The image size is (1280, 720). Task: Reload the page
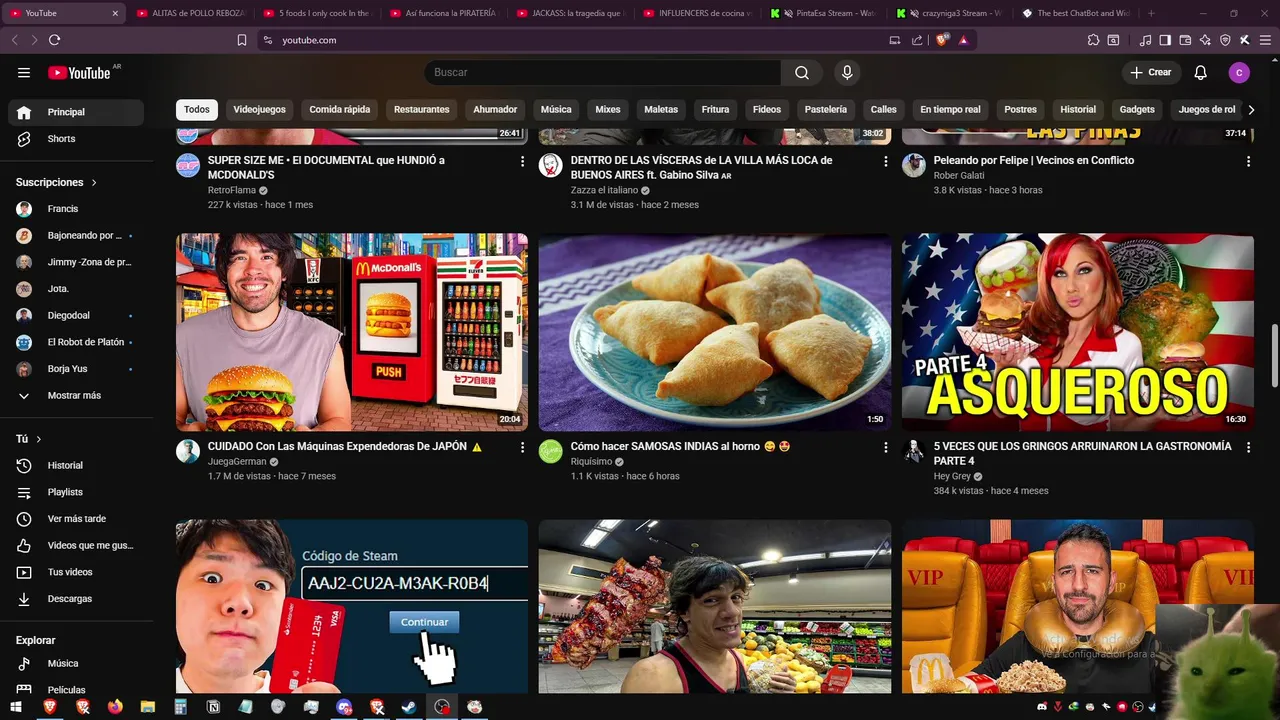(x=54, y=40)
